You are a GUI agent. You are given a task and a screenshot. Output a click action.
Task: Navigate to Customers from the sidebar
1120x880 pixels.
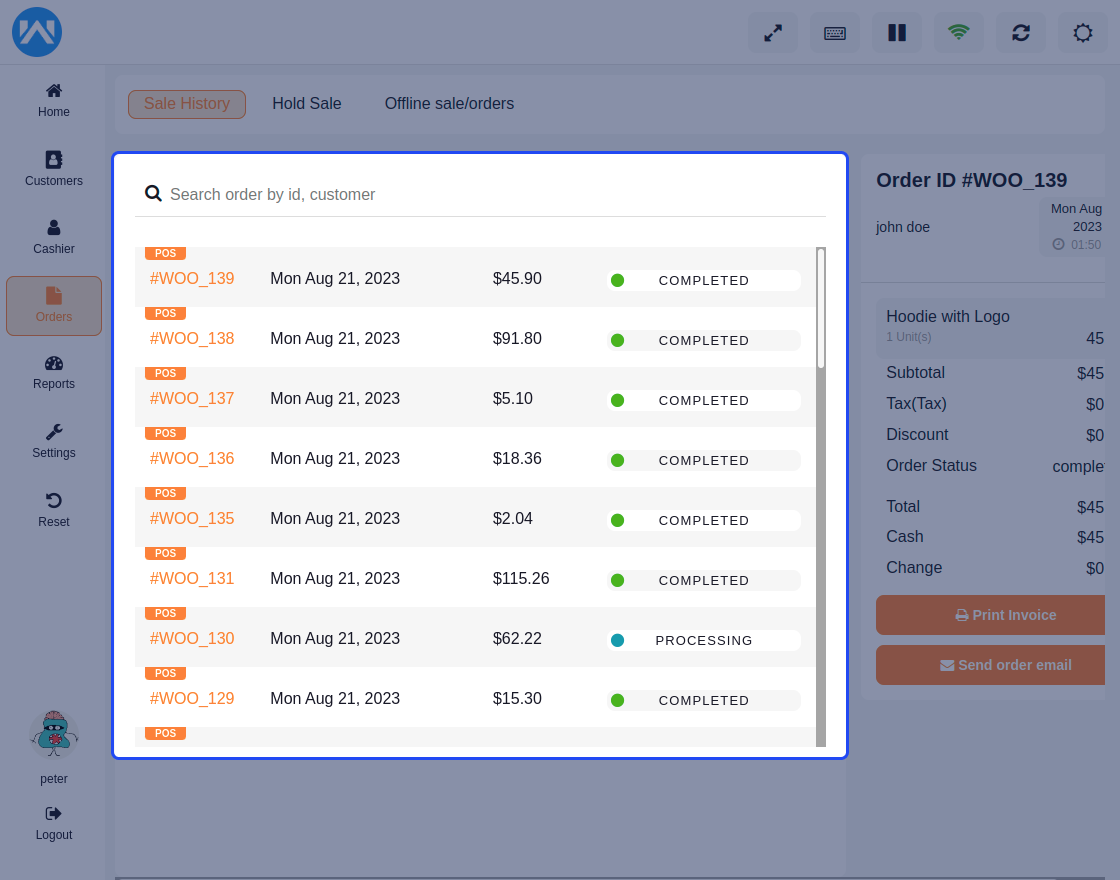[53, 168]
